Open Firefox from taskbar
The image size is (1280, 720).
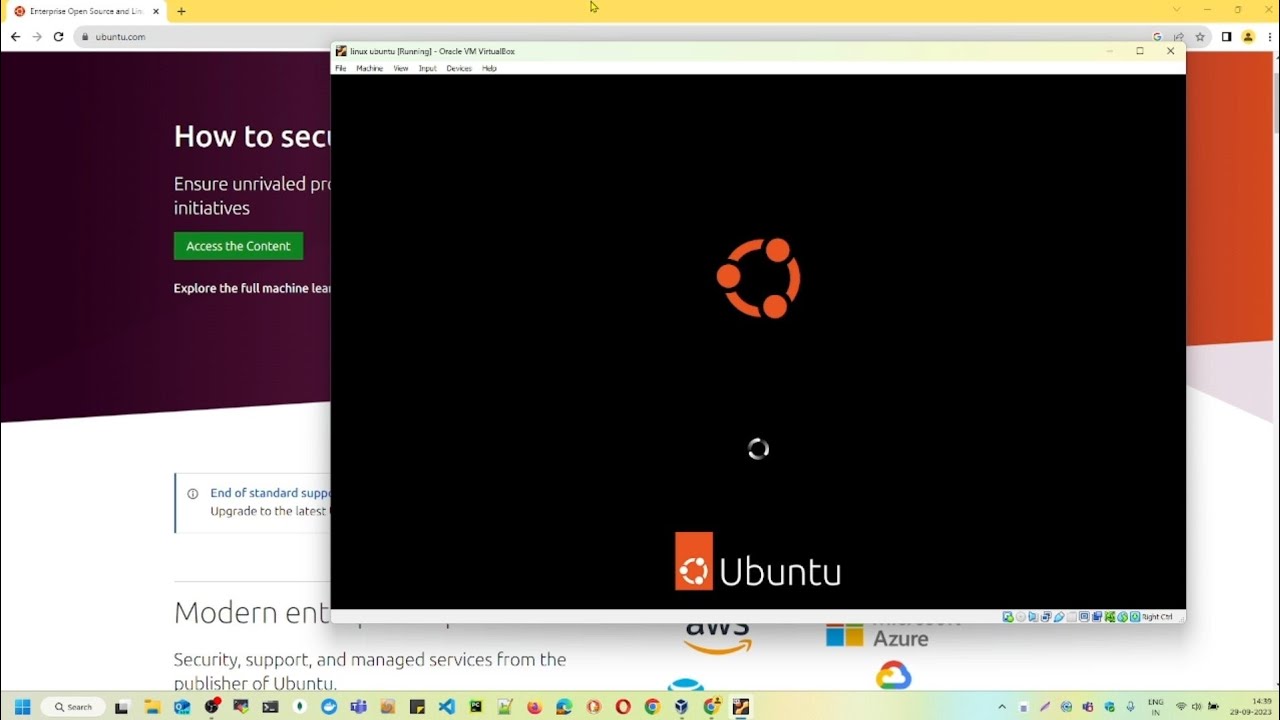coord(534,707)
